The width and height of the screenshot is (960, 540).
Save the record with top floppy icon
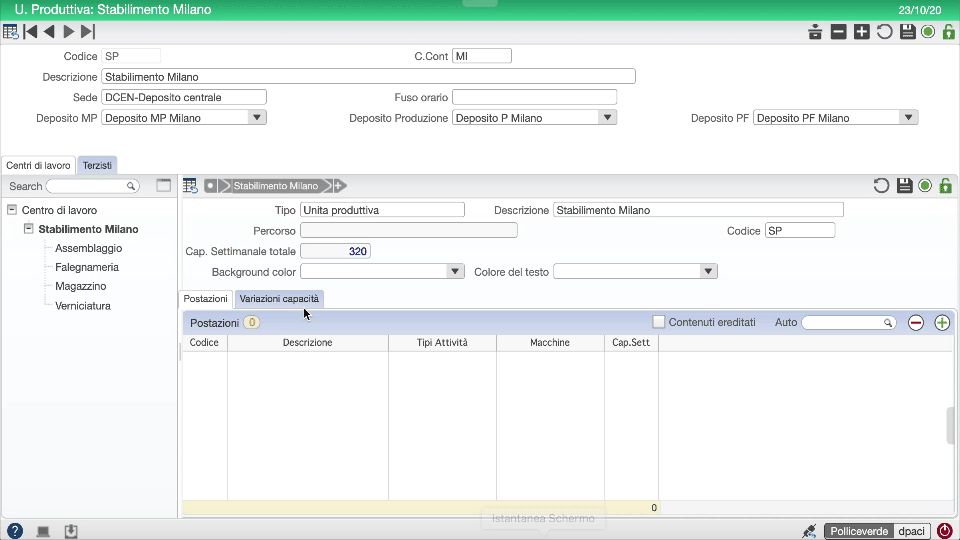907,32
